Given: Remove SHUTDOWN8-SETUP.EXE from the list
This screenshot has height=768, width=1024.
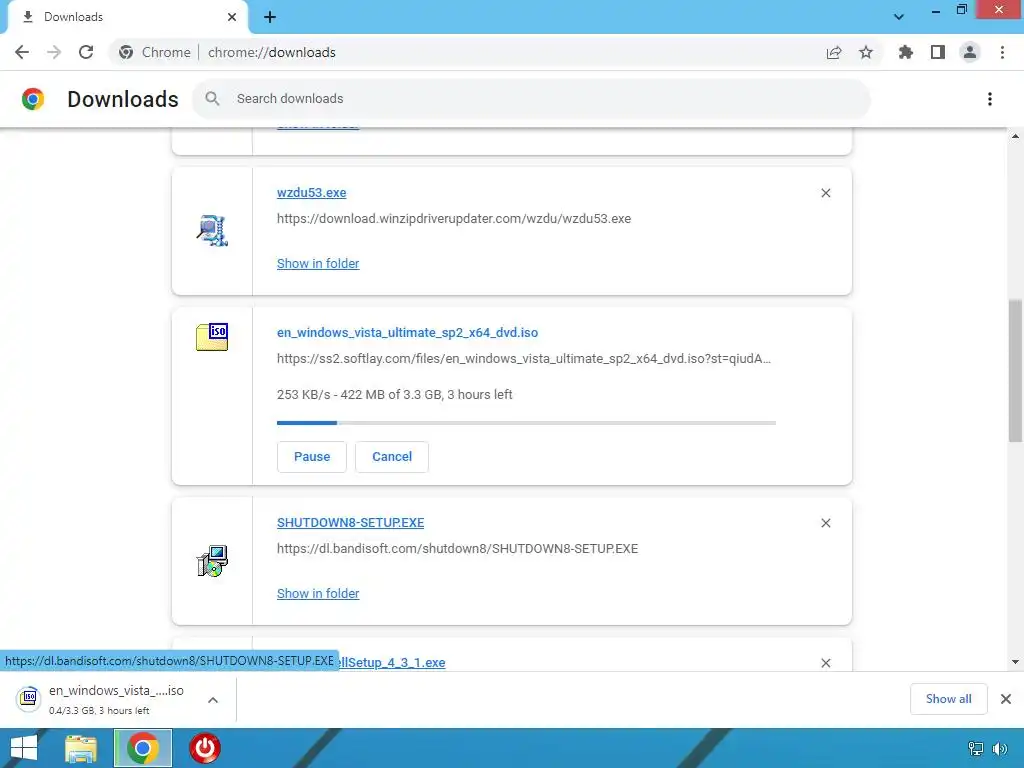Looking at the screenshot, I should coord(825,523).
